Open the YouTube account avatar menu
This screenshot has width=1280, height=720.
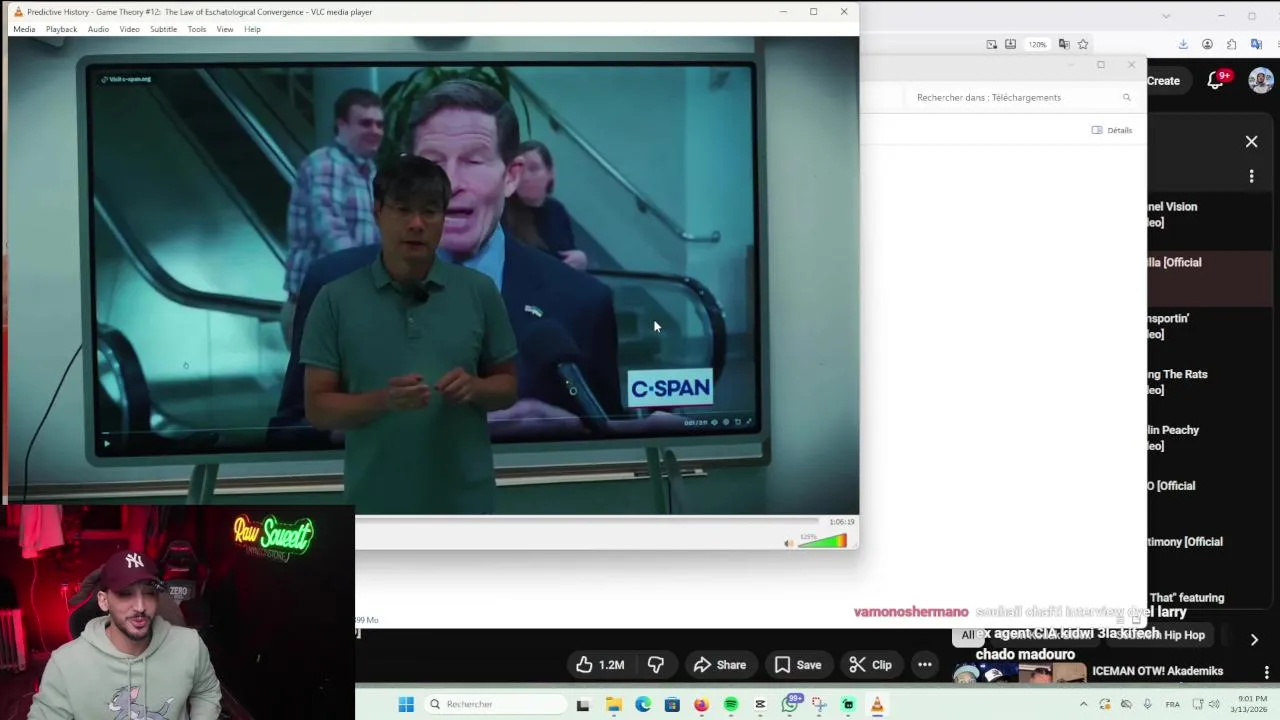(1261, 81)
